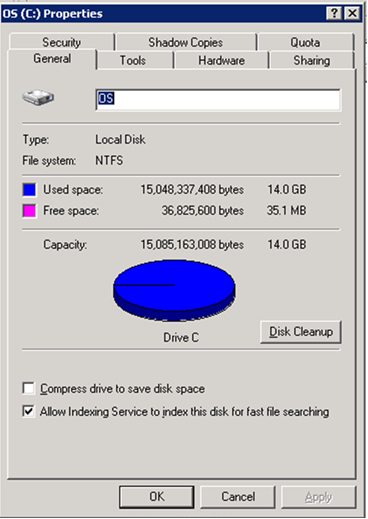Open the Security tab

[x=61, y=42]
